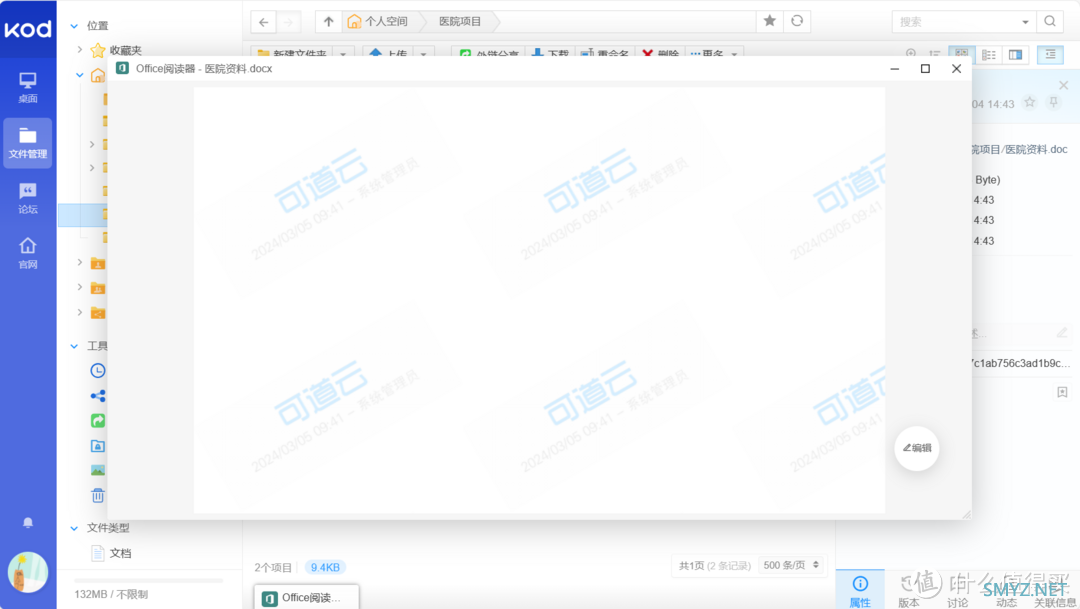Switch to list view
Image resolution: width=1080 pixels, height=609 pixels.
(988, 54)
